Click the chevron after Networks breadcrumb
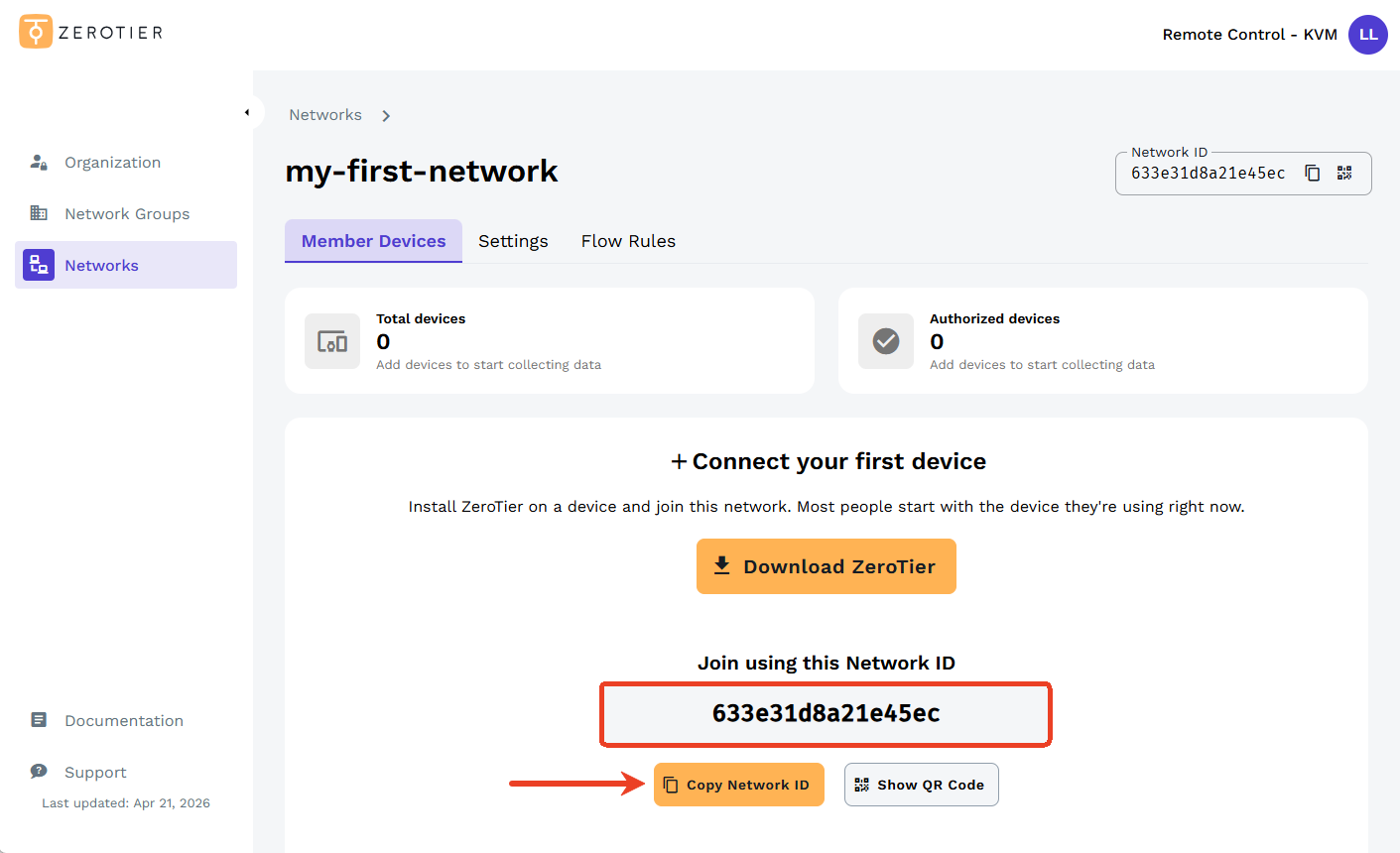Image resolution: width=1400 pixels, height=853 pixels. tap(385, 114)
